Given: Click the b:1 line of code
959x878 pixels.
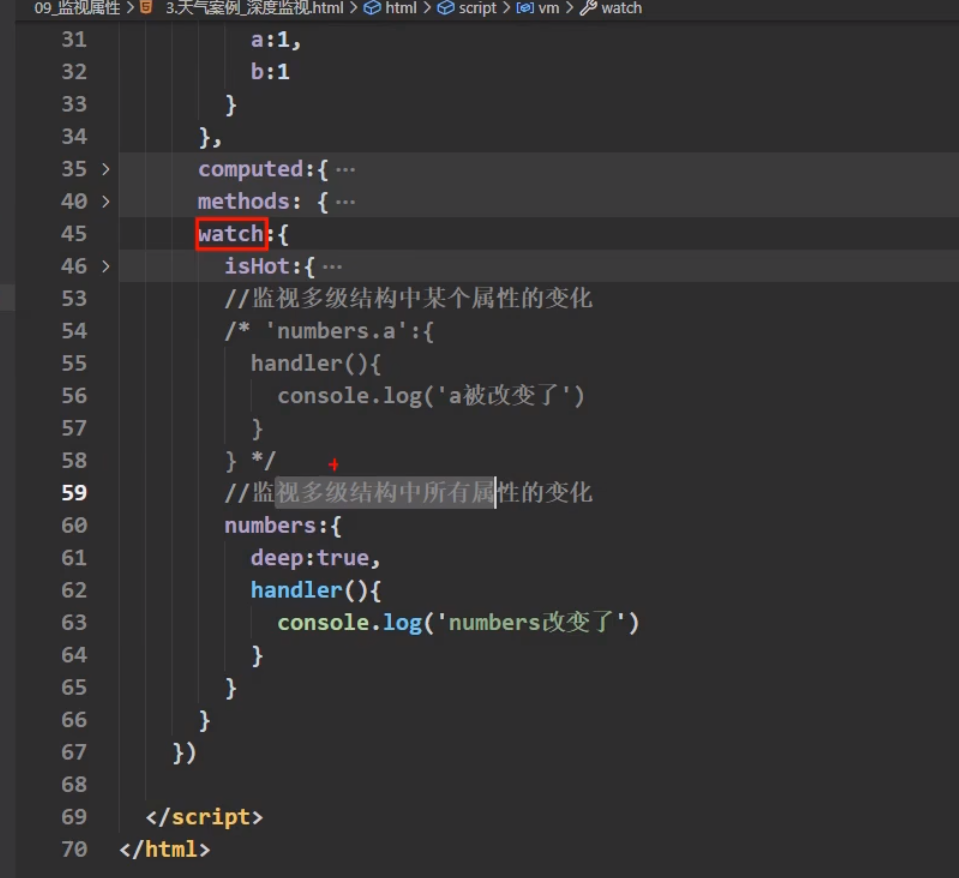Looking at the screenshot, I should 270,72.
